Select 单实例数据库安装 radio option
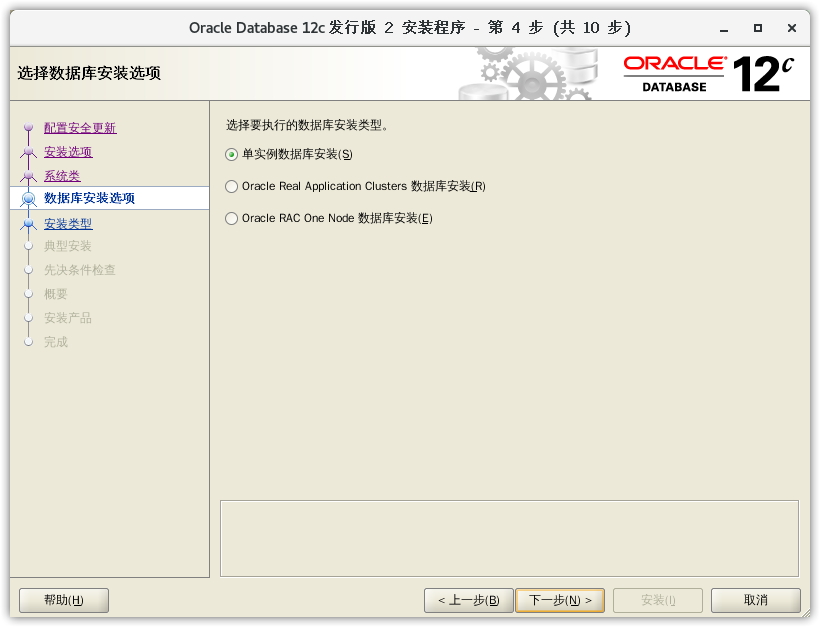 point(232,154)
